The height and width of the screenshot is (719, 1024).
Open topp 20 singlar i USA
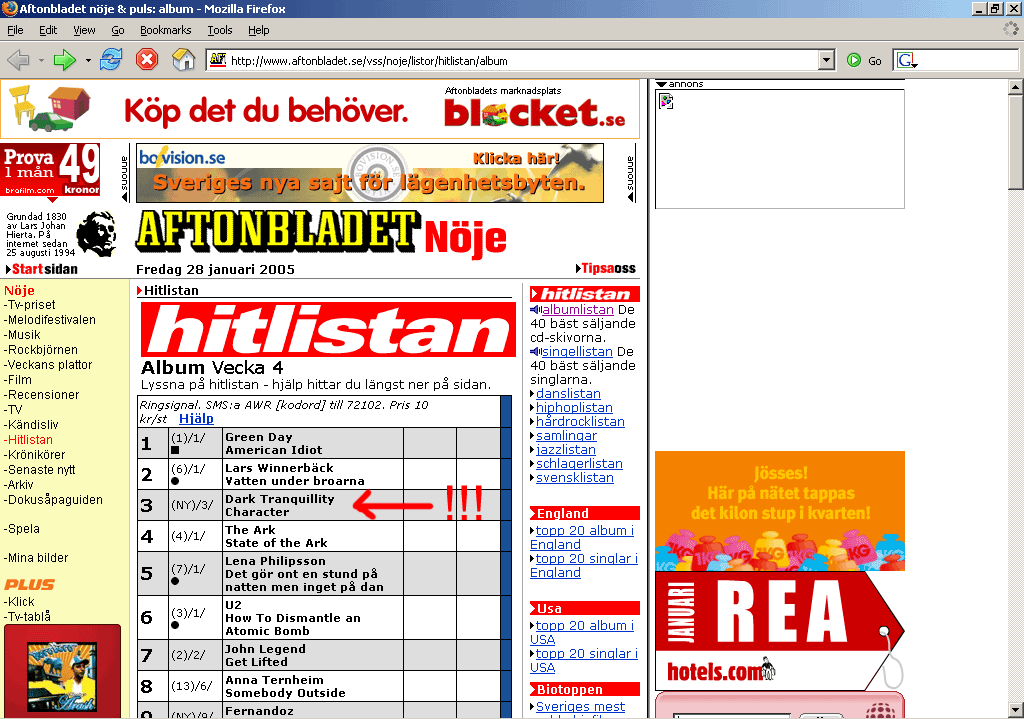point(584,660)
